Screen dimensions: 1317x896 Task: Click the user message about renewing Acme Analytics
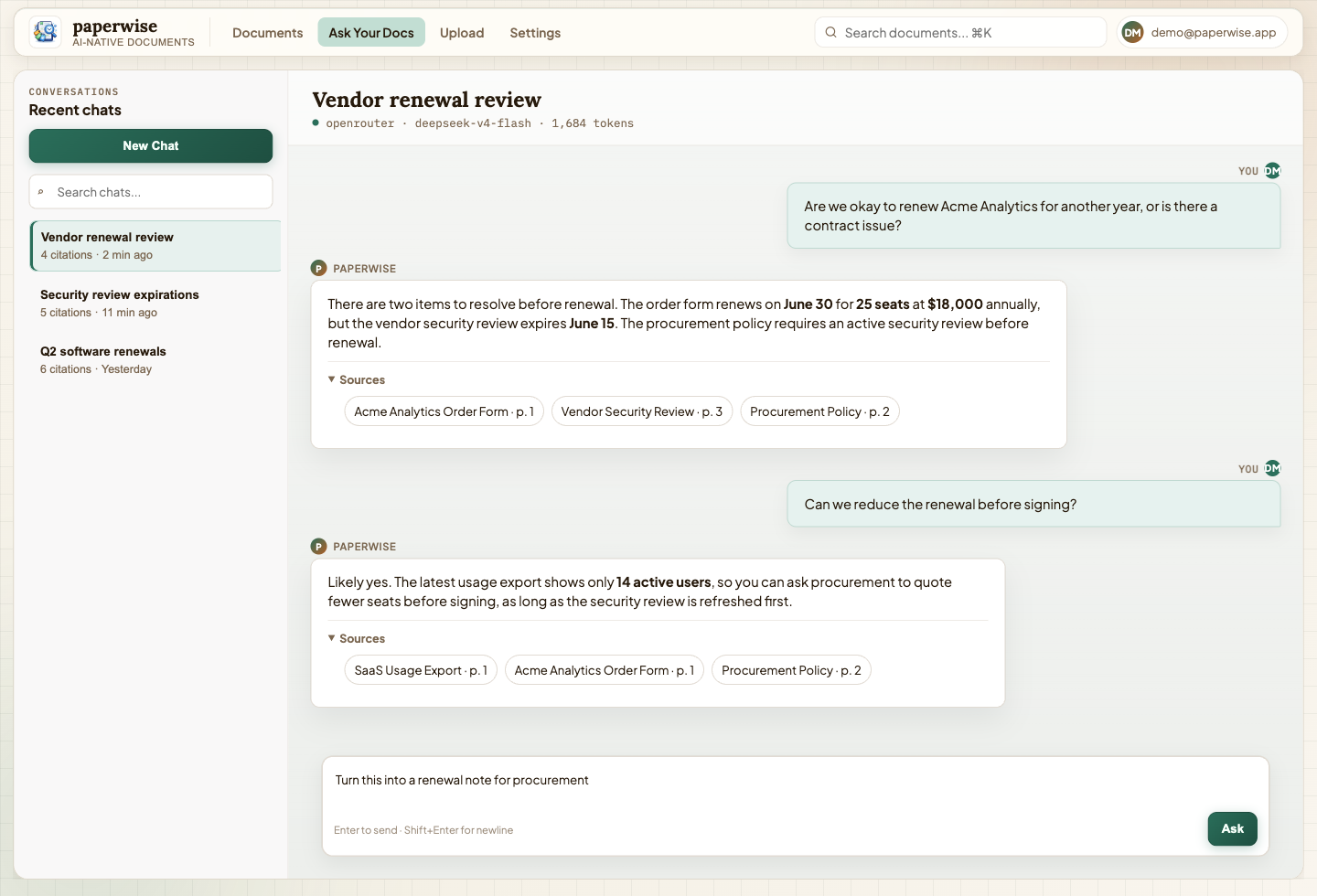1033,216
